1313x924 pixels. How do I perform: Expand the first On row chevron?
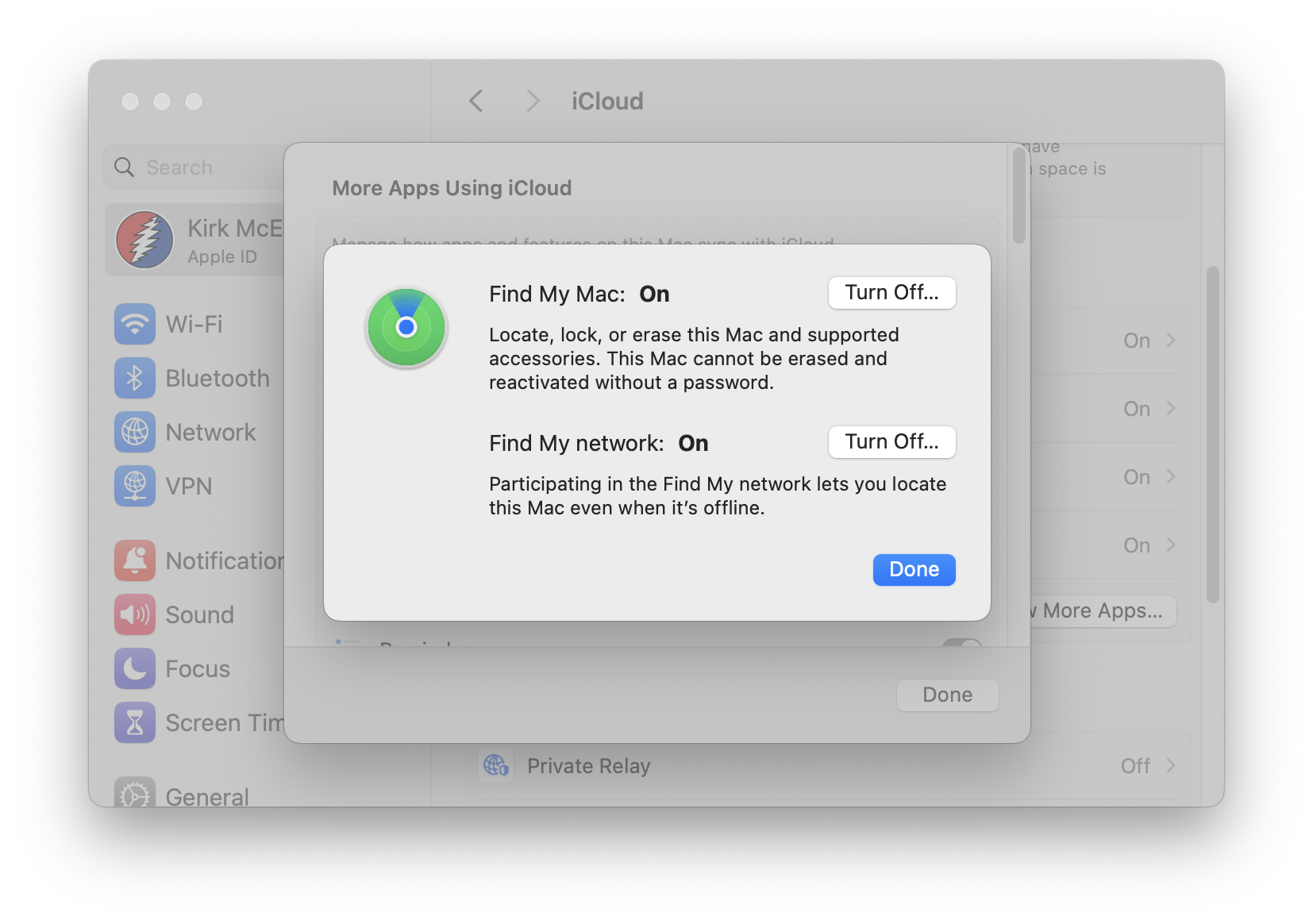click(x=1171, y=341)
